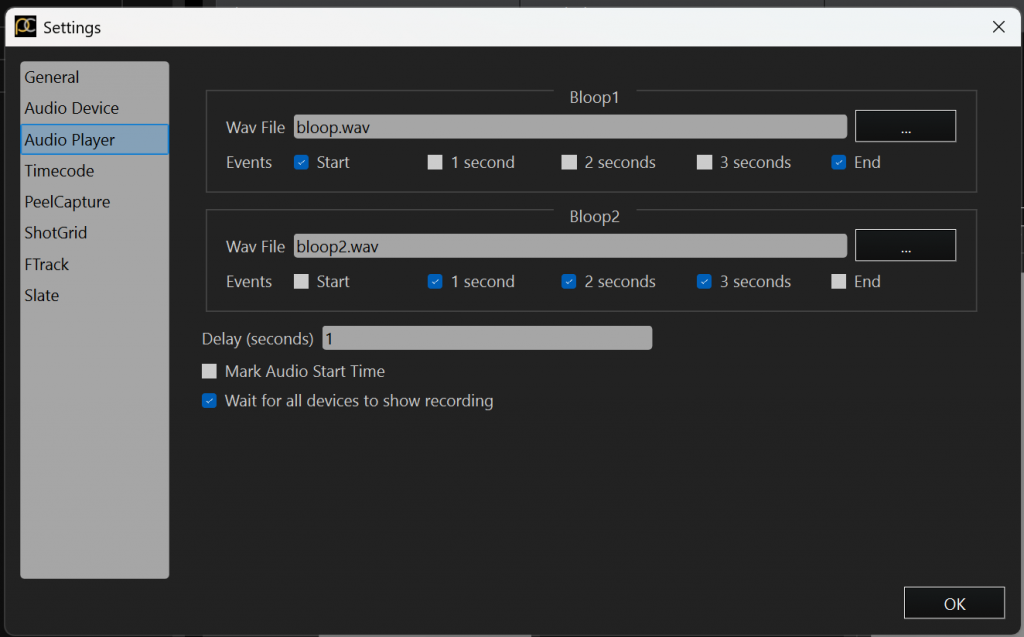
Task: Open the General settings page
Action: point(52,77)
